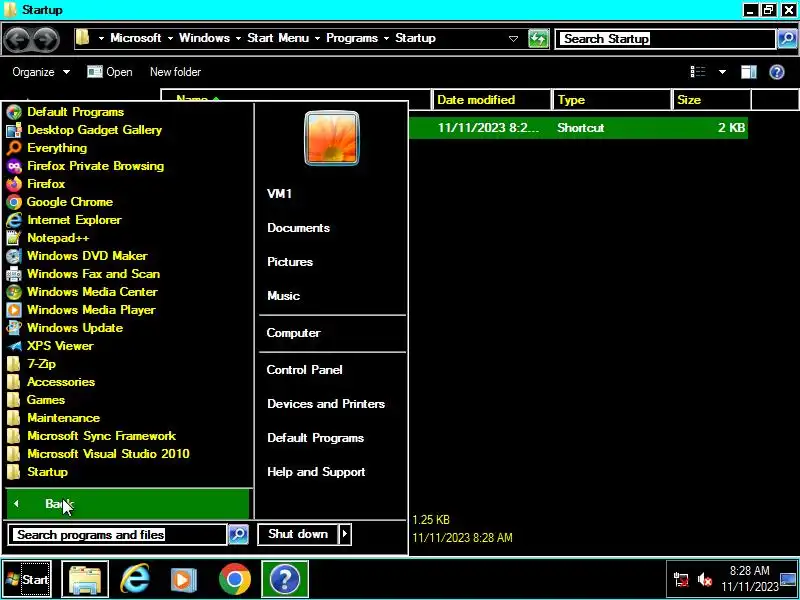
Task: Click the Explorer help question mark icon
Action: 777,72
